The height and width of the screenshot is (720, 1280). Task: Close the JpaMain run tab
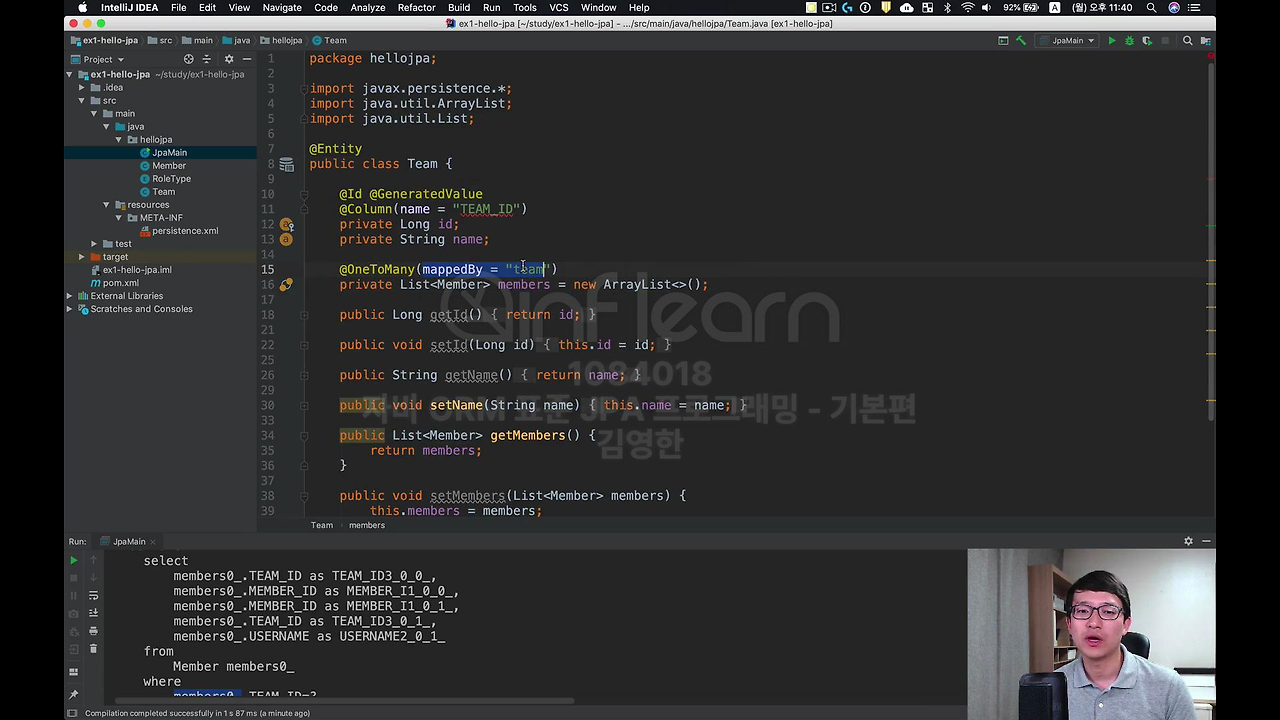point(155,541)
